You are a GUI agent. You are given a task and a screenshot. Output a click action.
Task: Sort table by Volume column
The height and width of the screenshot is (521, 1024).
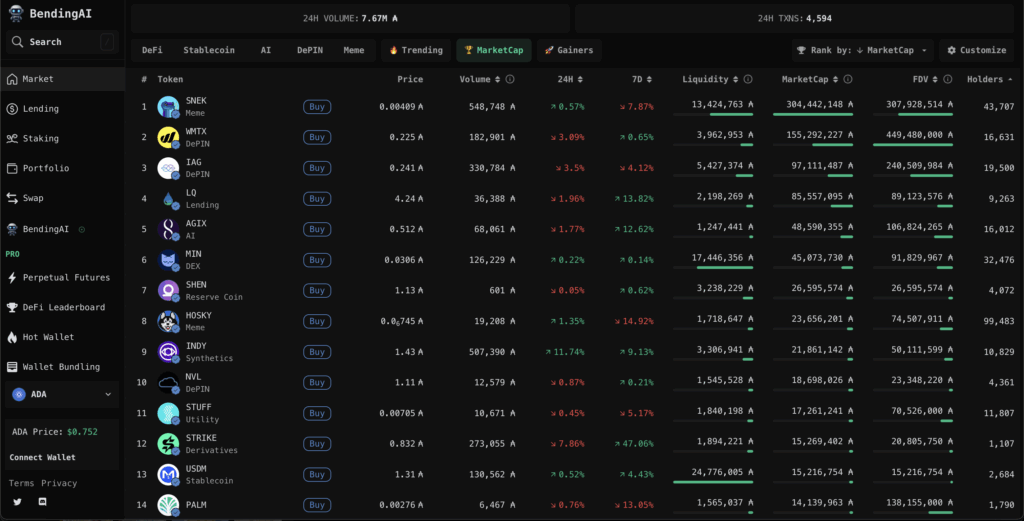tap(479, 79)
